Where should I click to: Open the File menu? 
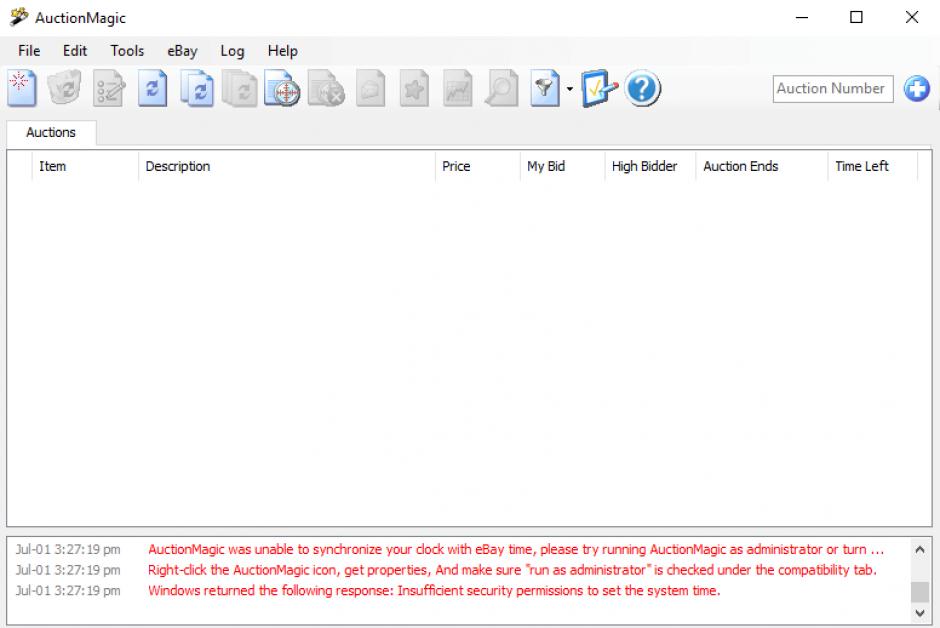pos(29,51)
